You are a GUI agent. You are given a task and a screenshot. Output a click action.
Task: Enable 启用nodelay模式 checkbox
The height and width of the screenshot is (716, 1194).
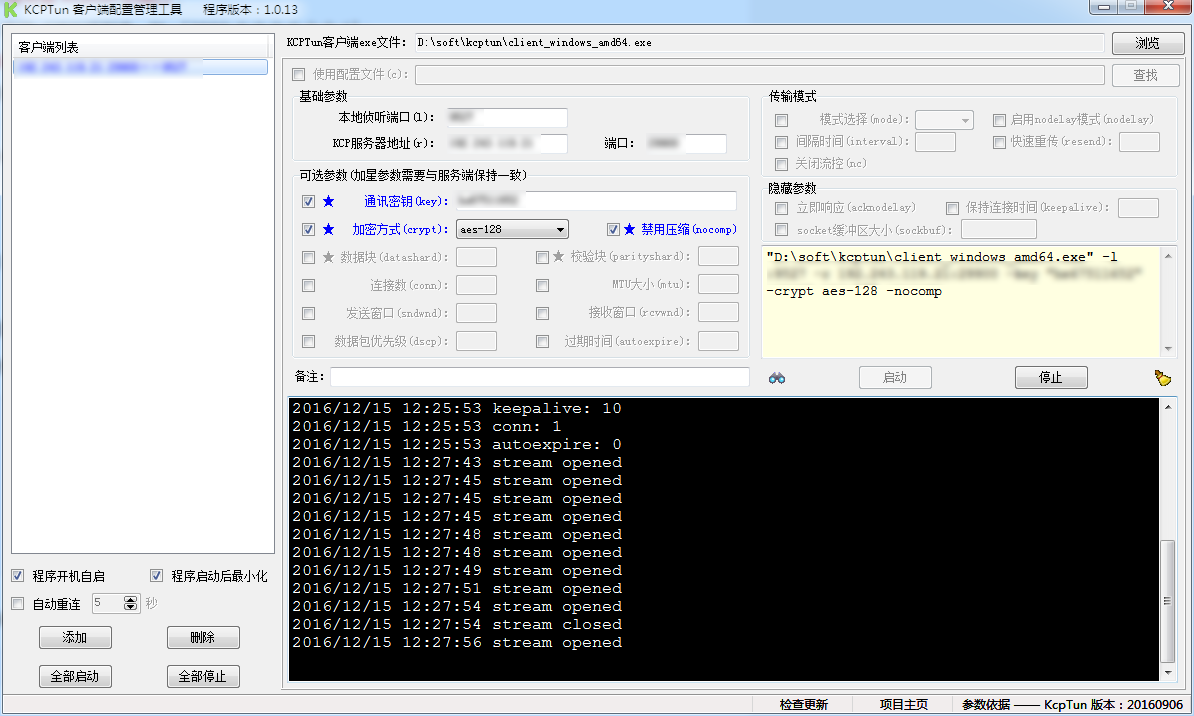point(999,120)
